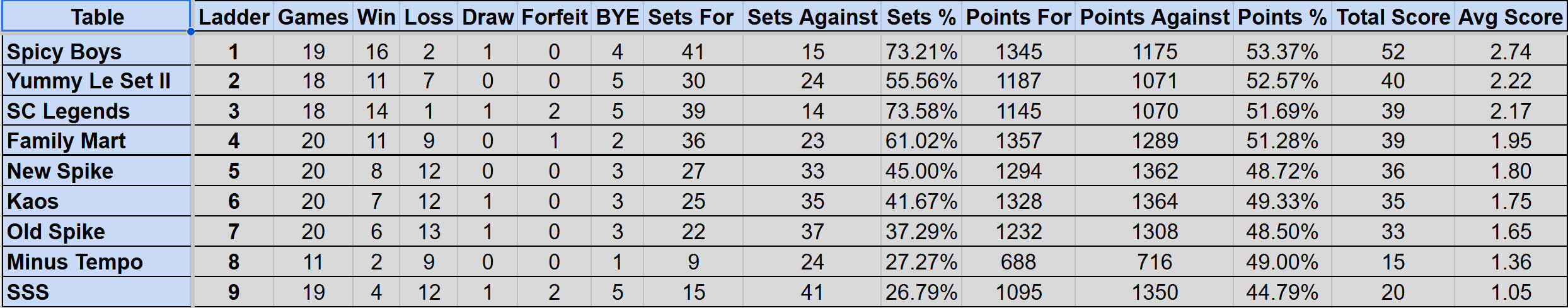Click the fill handle on the Table cell
The image size is (1568, 308).
[190, 31]
